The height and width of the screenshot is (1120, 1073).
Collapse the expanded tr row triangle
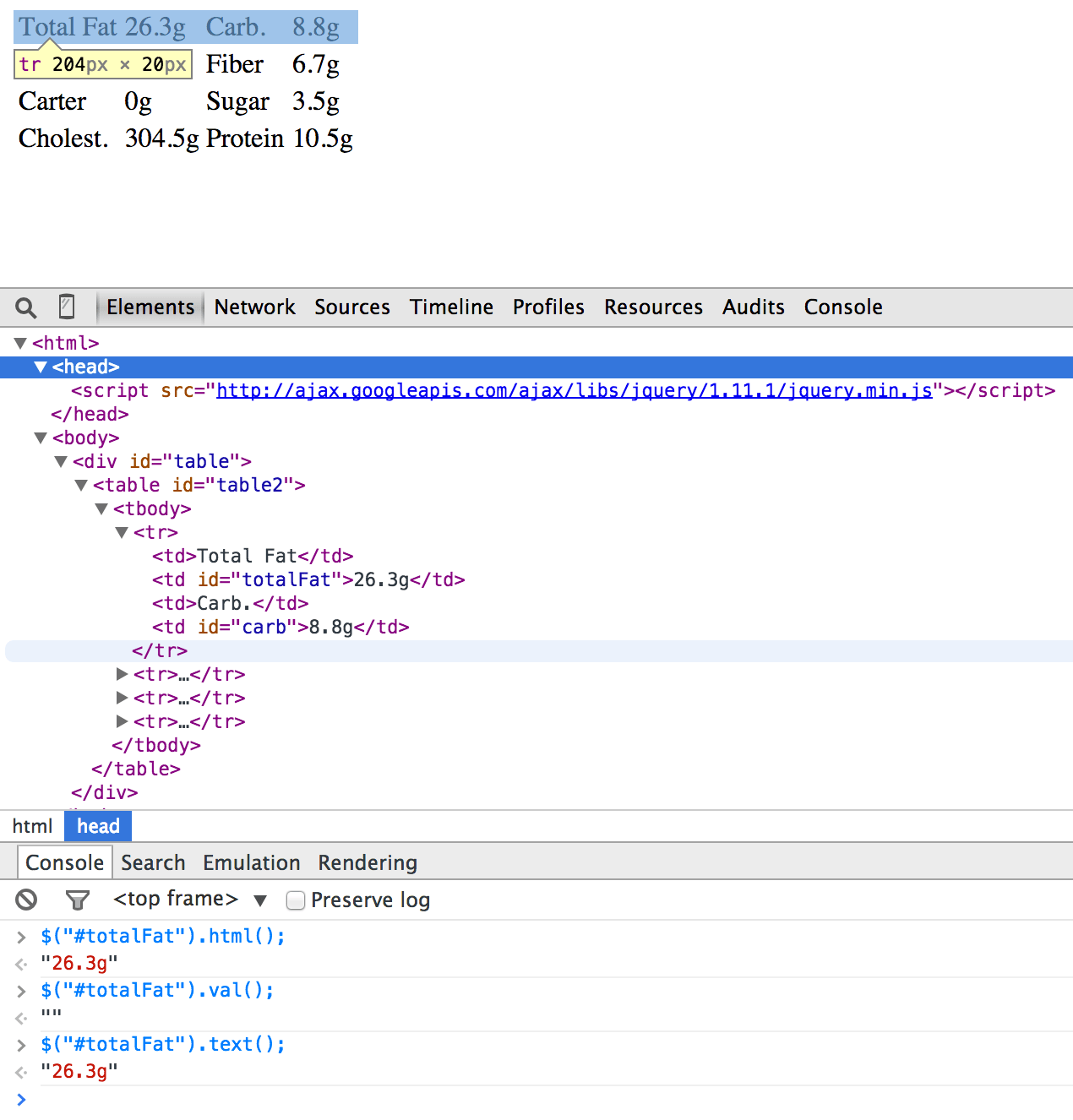click(122, 532)
